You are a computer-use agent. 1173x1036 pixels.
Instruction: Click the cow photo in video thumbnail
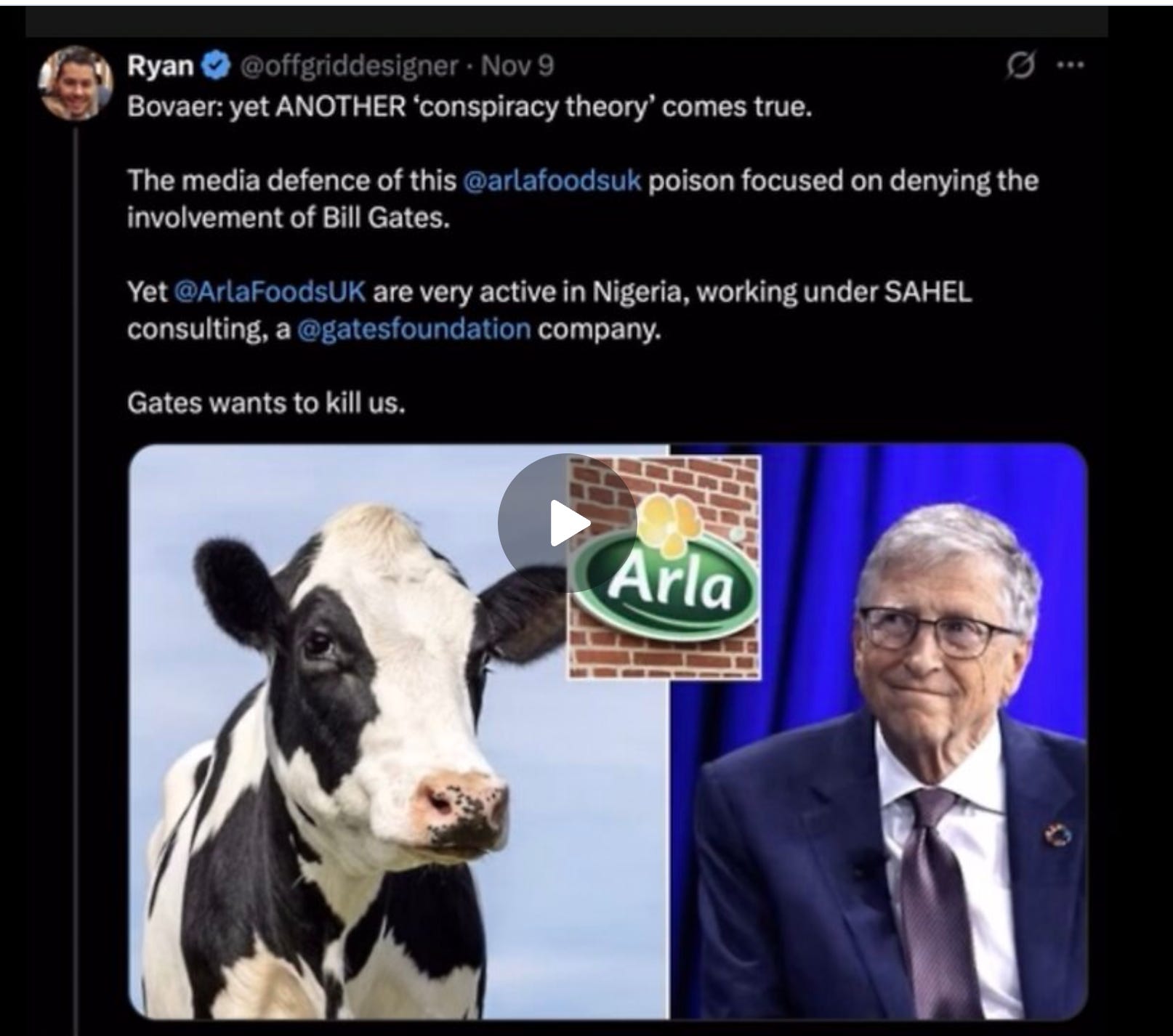click(x=398, y=734)
